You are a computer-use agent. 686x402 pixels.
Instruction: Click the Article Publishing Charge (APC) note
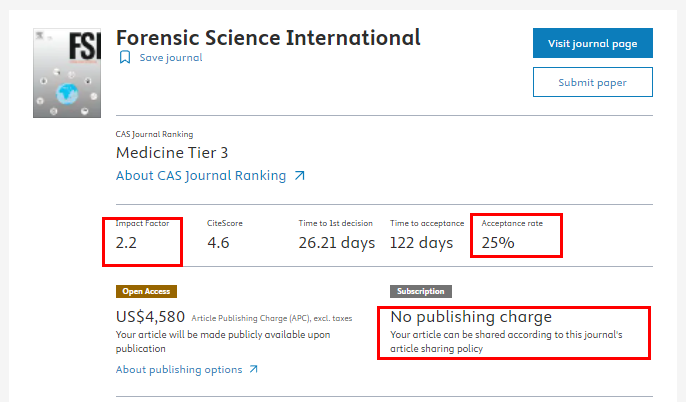click(272, 318)
